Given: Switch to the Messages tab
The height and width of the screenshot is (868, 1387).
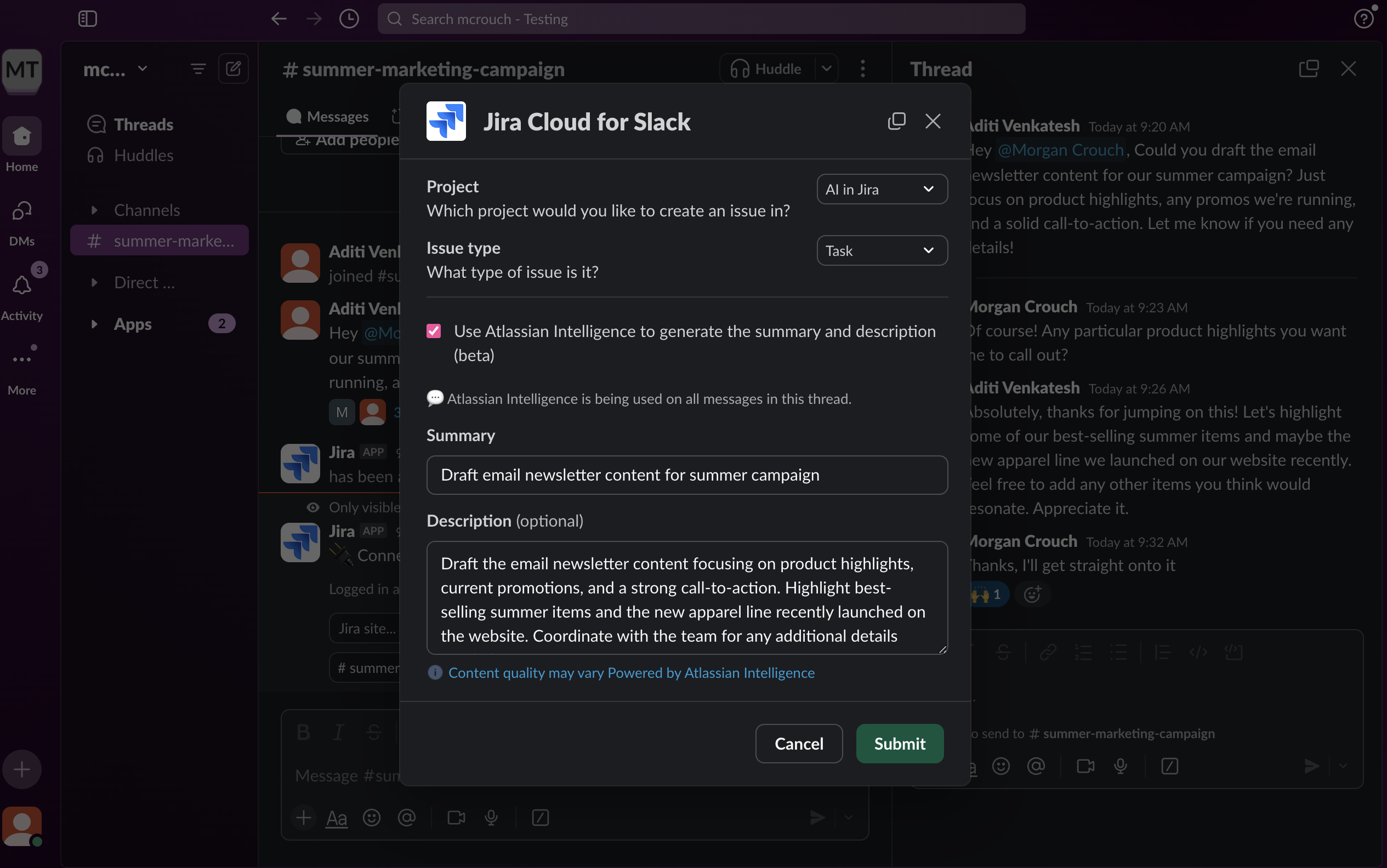Looking at the screenshot, I should click(327, 117).
